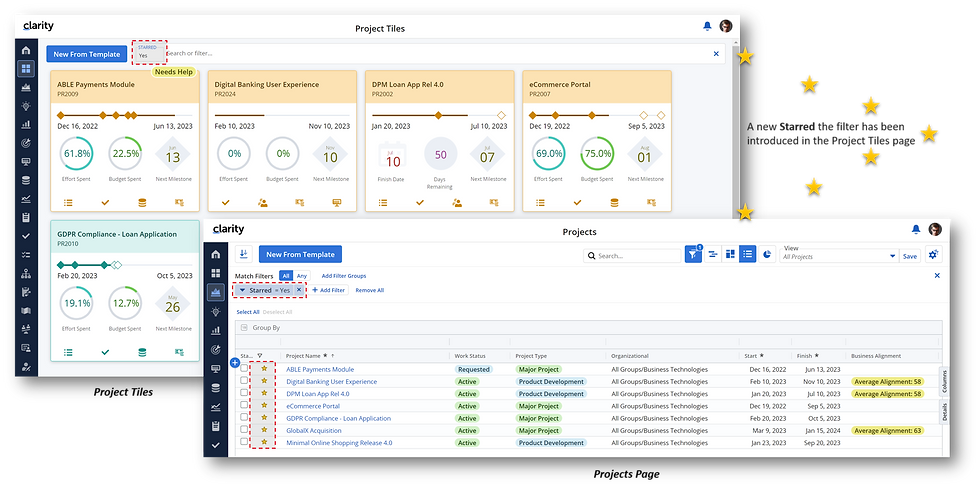
Task: Click bell notification icon in Project Tiles window
Action: (707, 26)
